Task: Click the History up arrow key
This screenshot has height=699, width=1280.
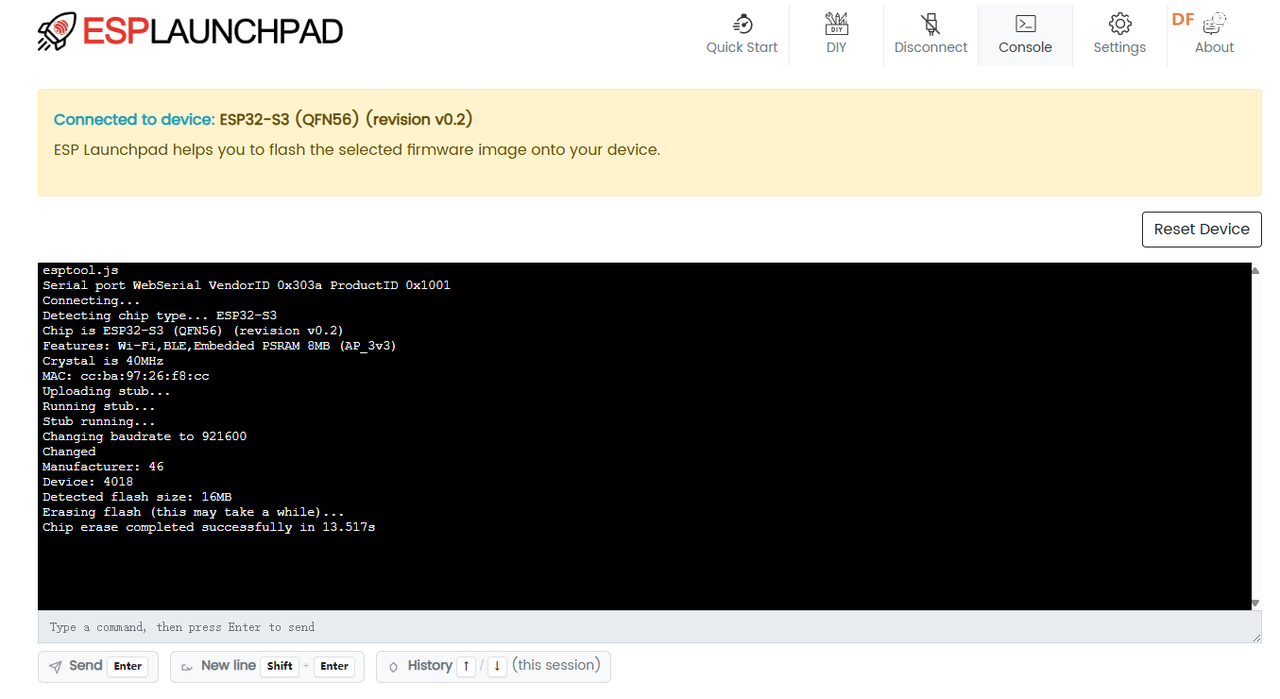Action: click(466, 667)
